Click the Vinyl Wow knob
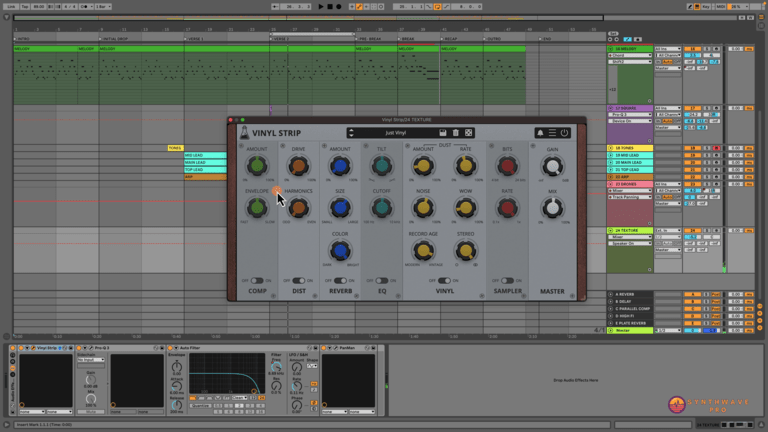The image size is (768, 432). tap(465, 208)
